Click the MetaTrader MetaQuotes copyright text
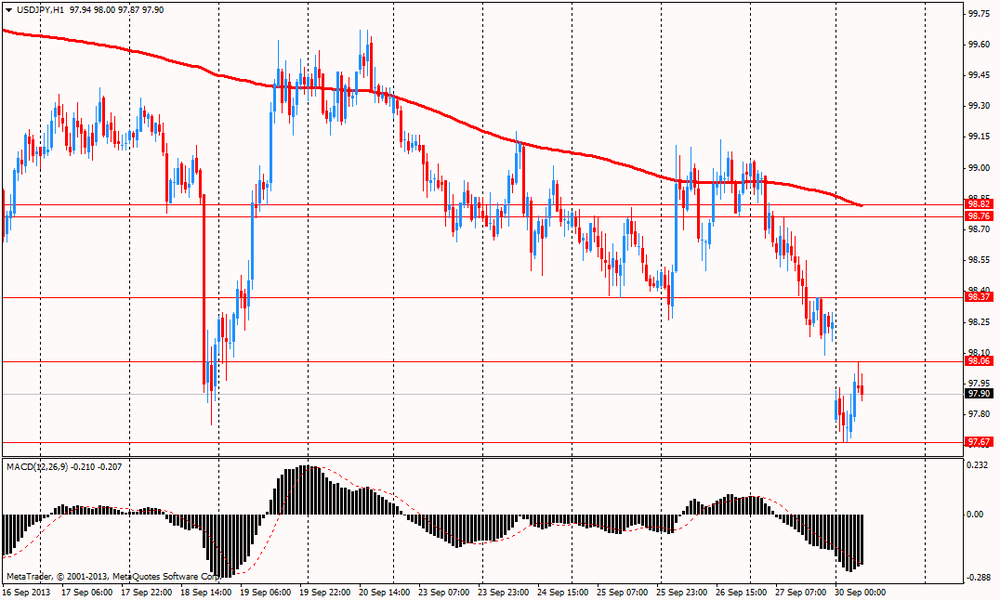The width and height of the screenshot is (1000, 600). (x=112, y=577)
